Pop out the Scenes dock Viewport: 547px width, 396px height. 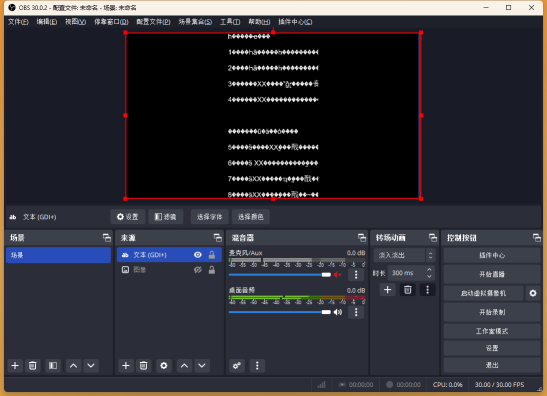pyautogui.click(x=107, y=238)
